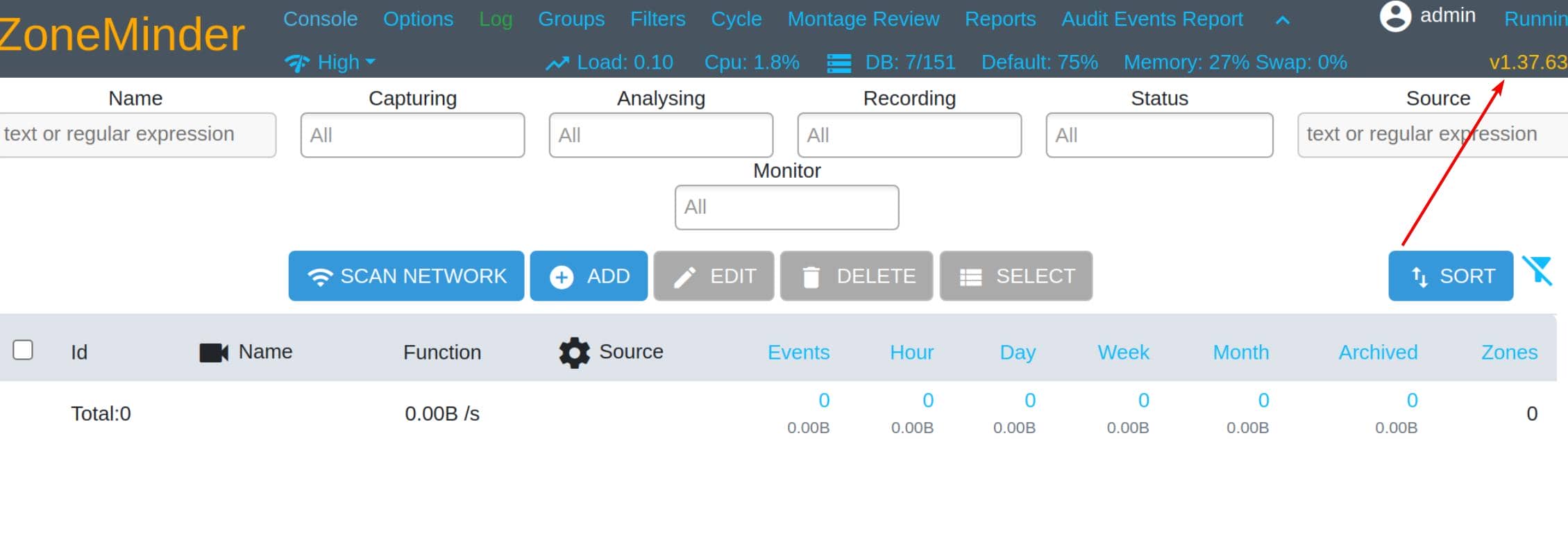Click the total Hour count 0
The height and width of the screenshot is (538, 1568).
click(928, 401)
